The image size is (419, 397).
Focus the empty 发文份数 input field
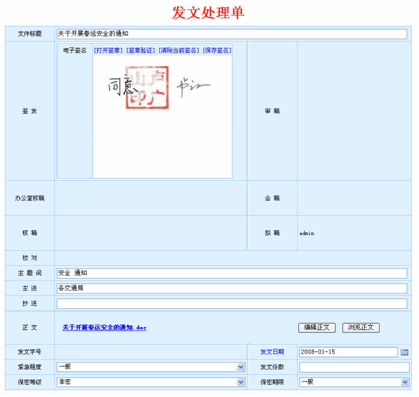[x=354, y=367]
